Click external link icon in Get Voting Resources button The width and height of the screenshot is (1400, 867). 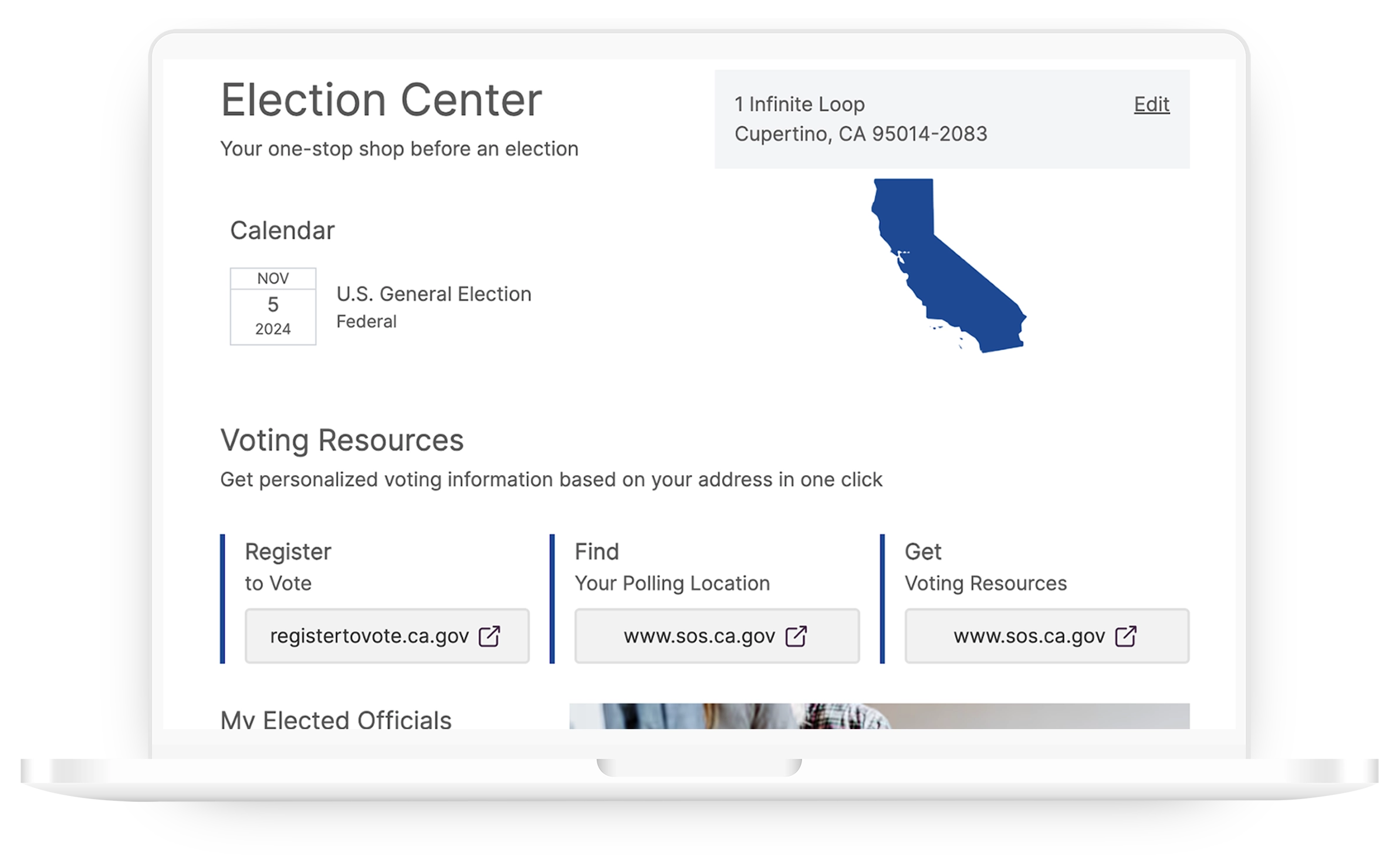[x=1126, y=636]
